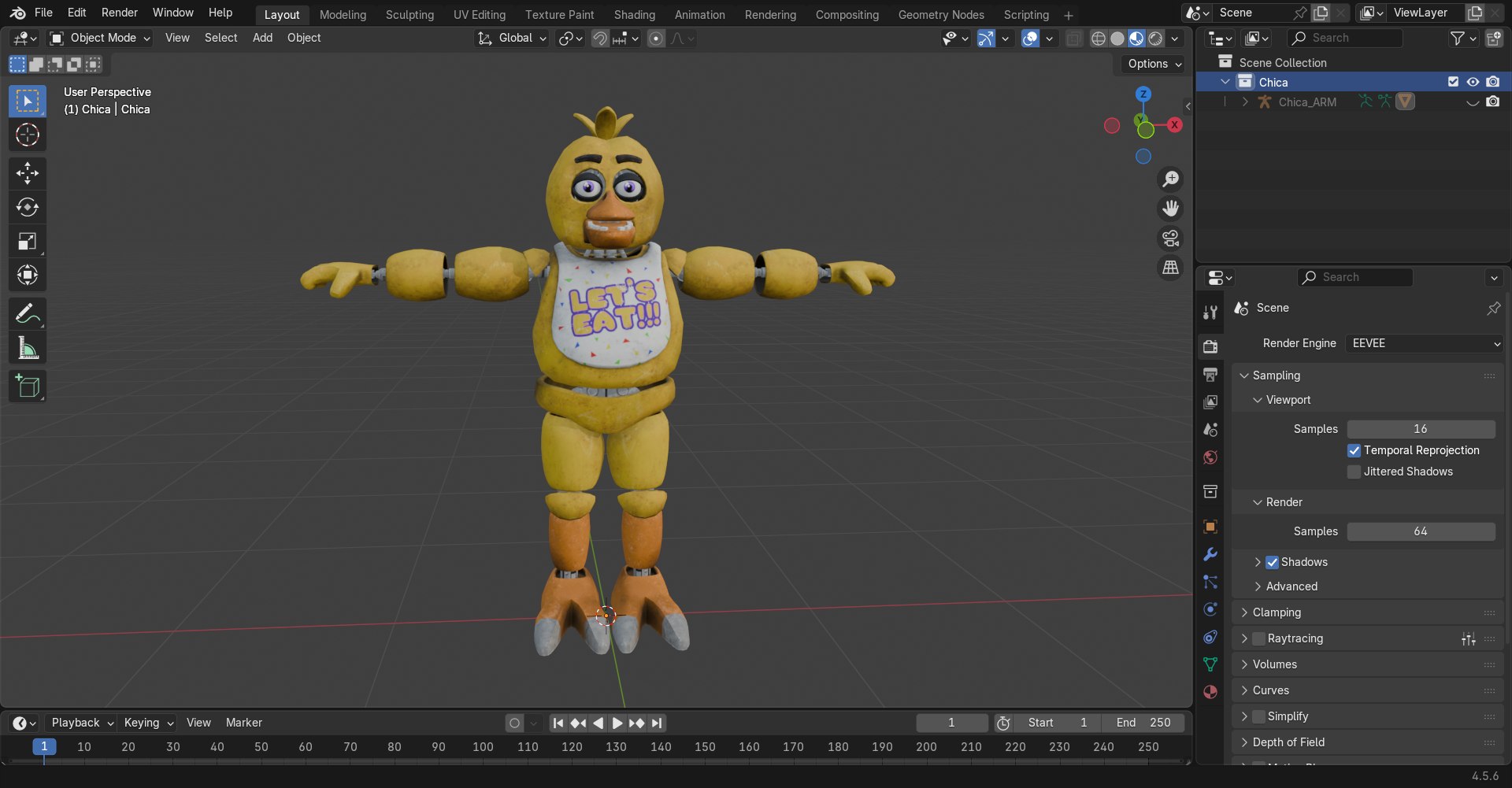This screenshot has width=1512, height=788.
Task: Open the viewport Options dropdown
Action: click(x=1154, y=65)
